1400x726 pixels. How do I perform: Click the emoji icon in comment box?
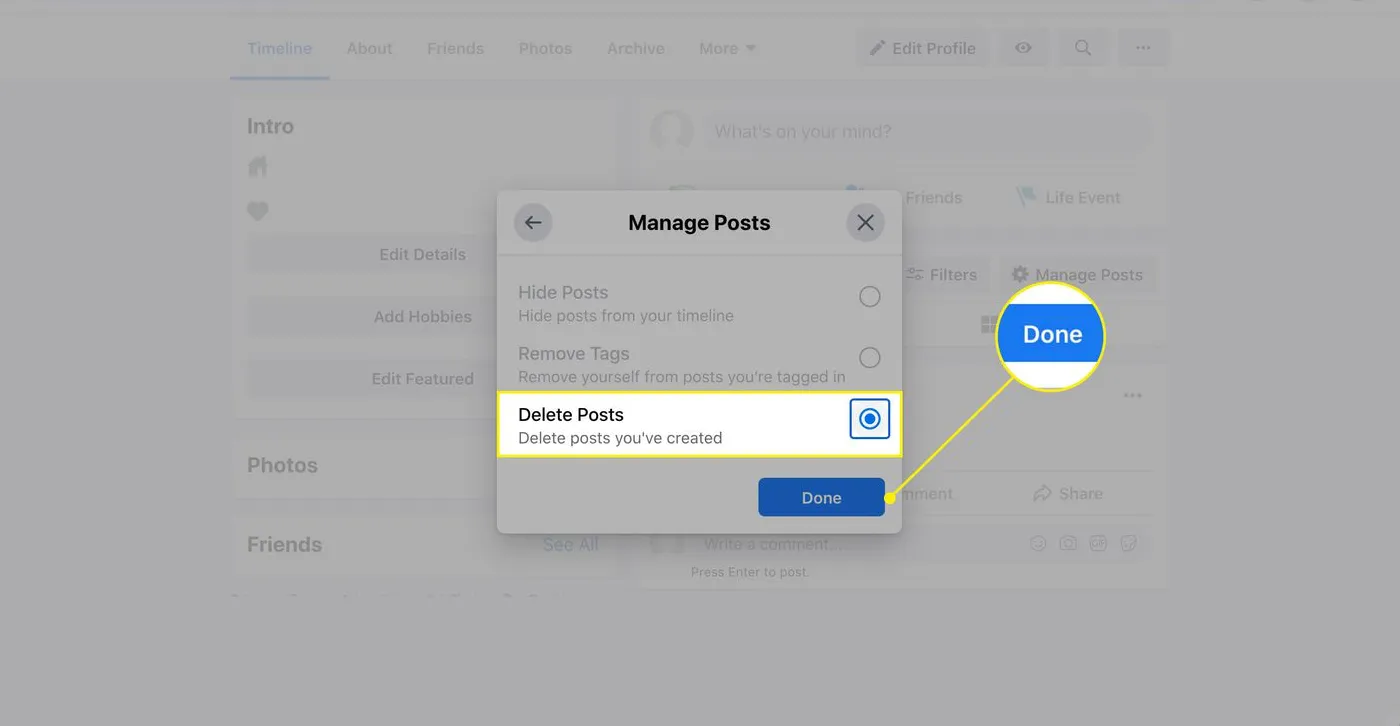pos(1038,544)
